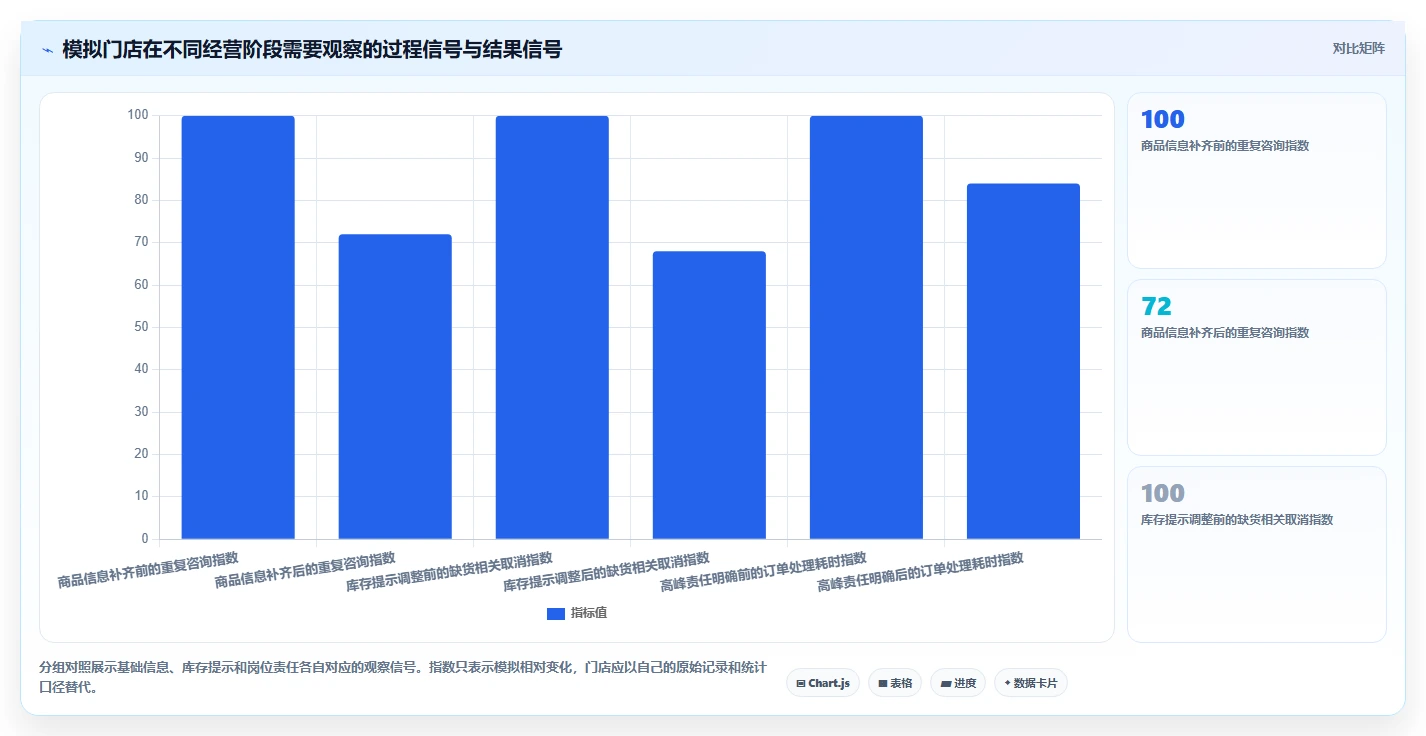Toggle the 指标值 legend item
This screenshot has width=1426, height=736.
click(x=577, y=613)
